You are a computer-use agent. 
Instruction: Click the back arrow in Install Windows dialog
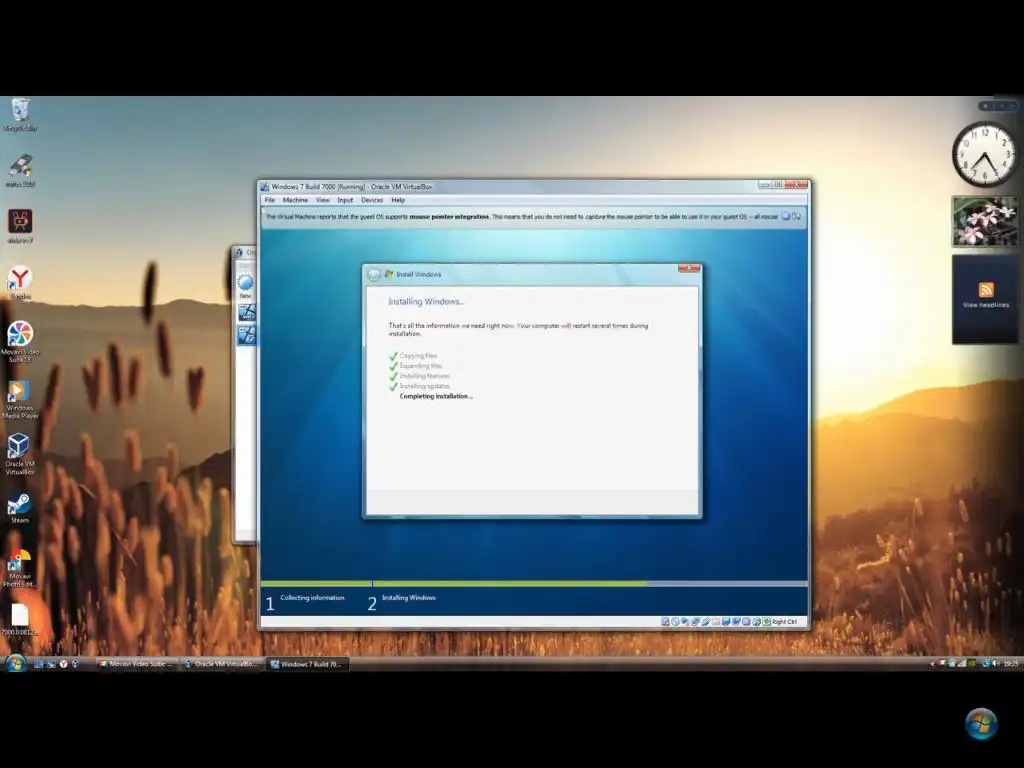point(374,275)
